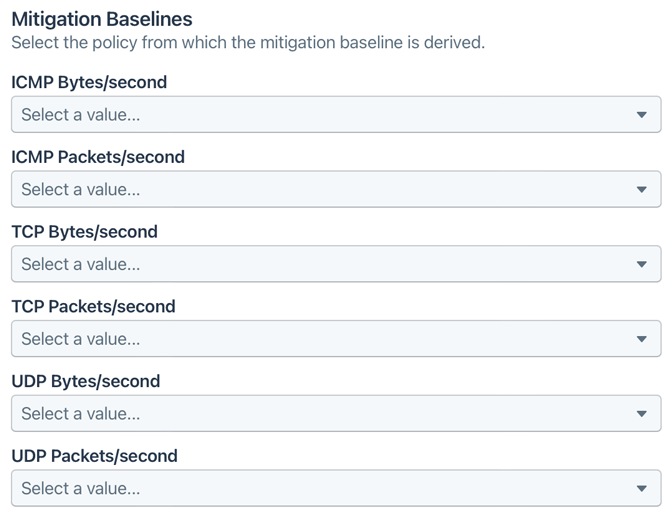Click the ICMP Packets/second dropdown arrow
Viewport: 672px width, 517px height.
[x=642, y=190]
